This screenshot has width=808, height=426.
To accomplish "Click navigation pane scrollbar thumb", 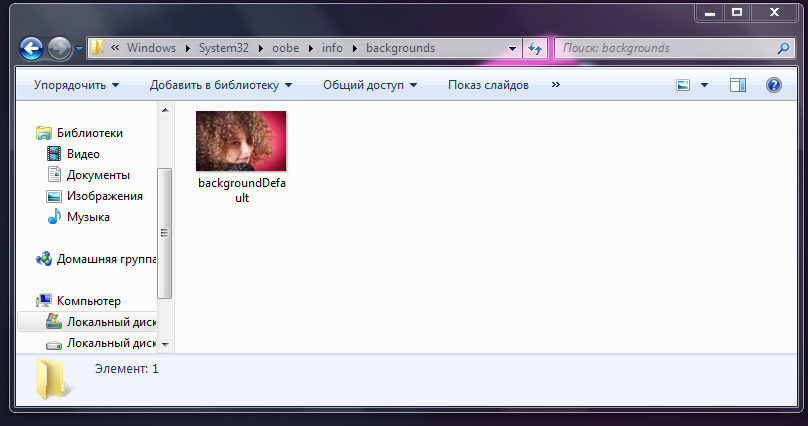I will 164,233.
